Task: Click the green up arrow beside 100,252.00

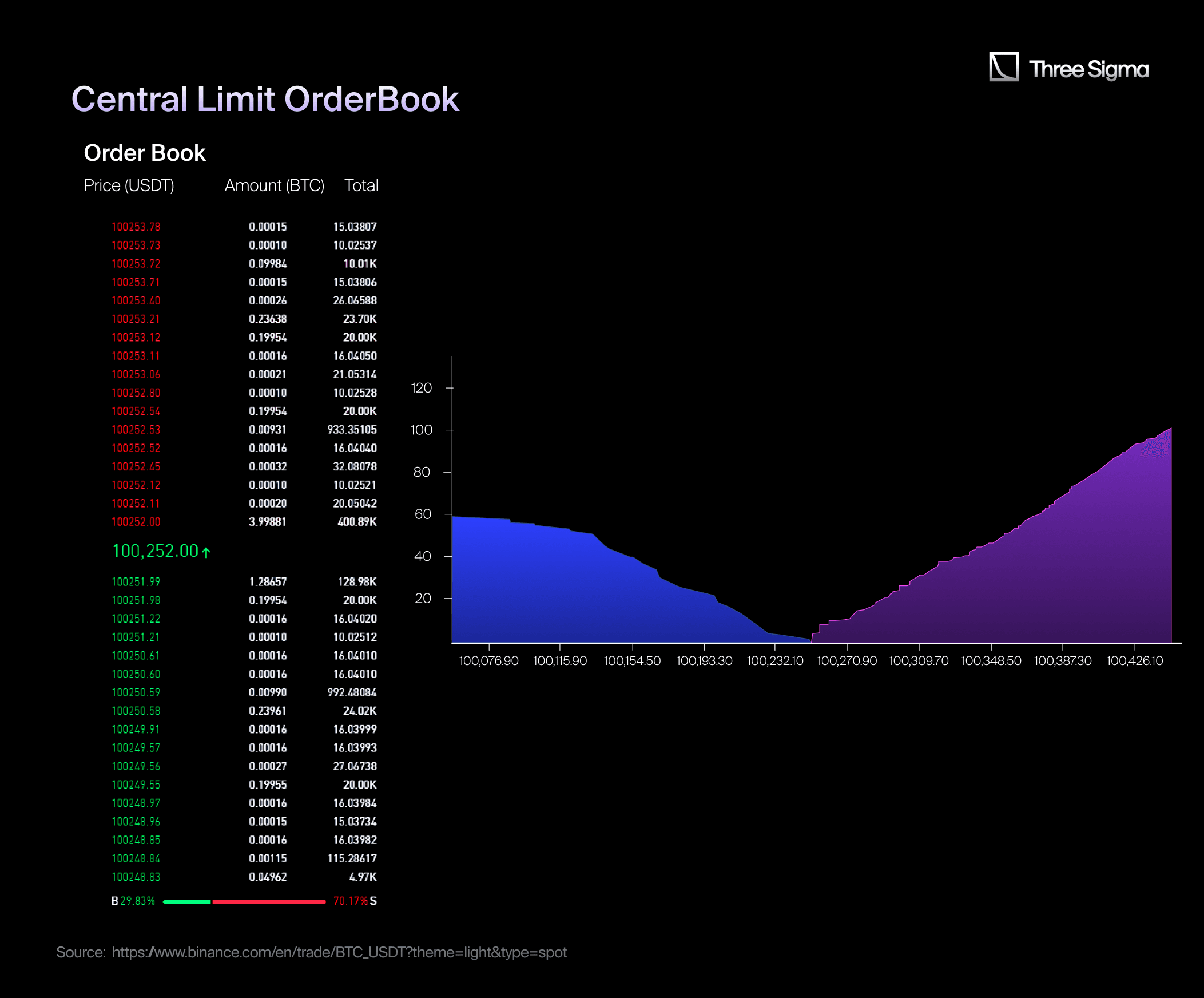Action: pyautogui.click(x=206, y=552)
